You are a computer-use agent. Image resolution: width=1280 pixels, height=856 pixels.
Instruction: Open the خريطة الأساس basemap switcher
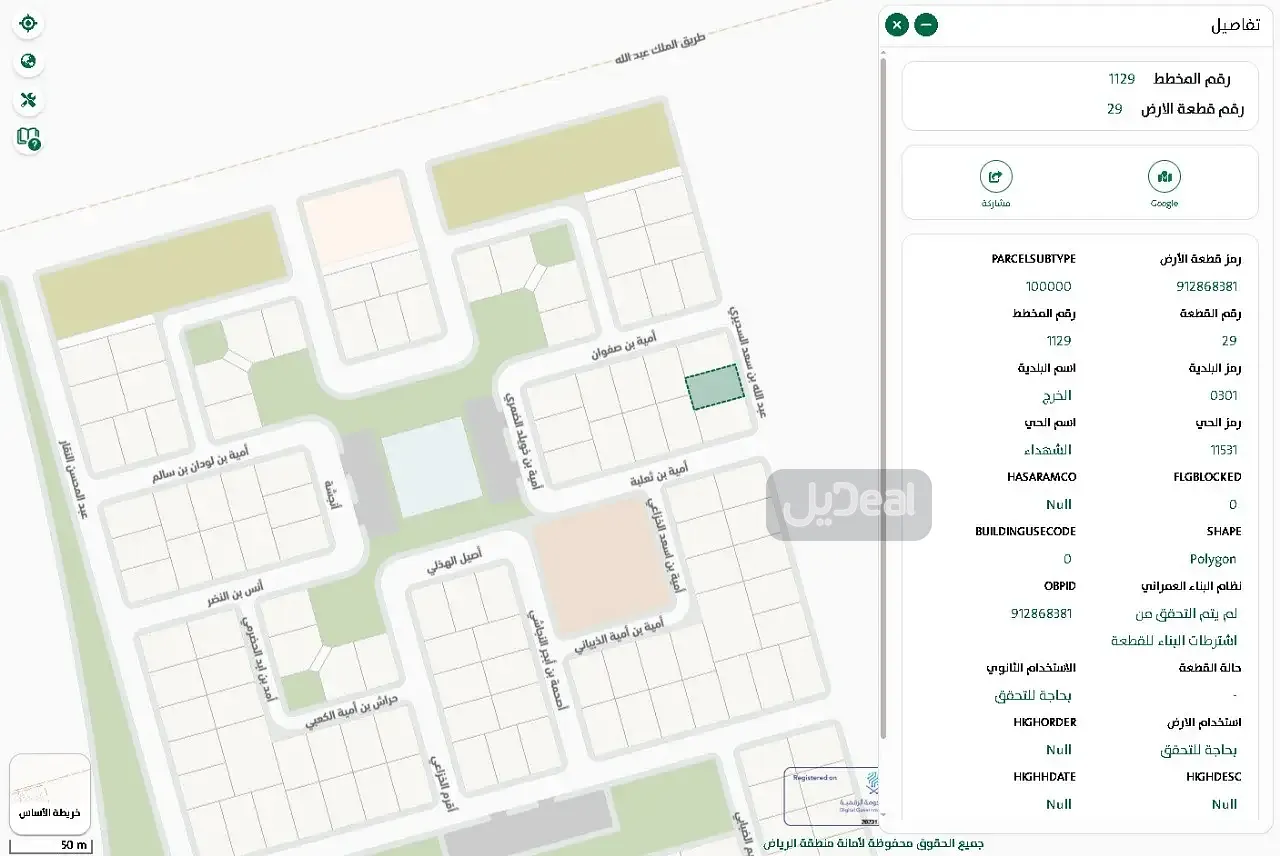pyautogui.click(x=50, y=794)
